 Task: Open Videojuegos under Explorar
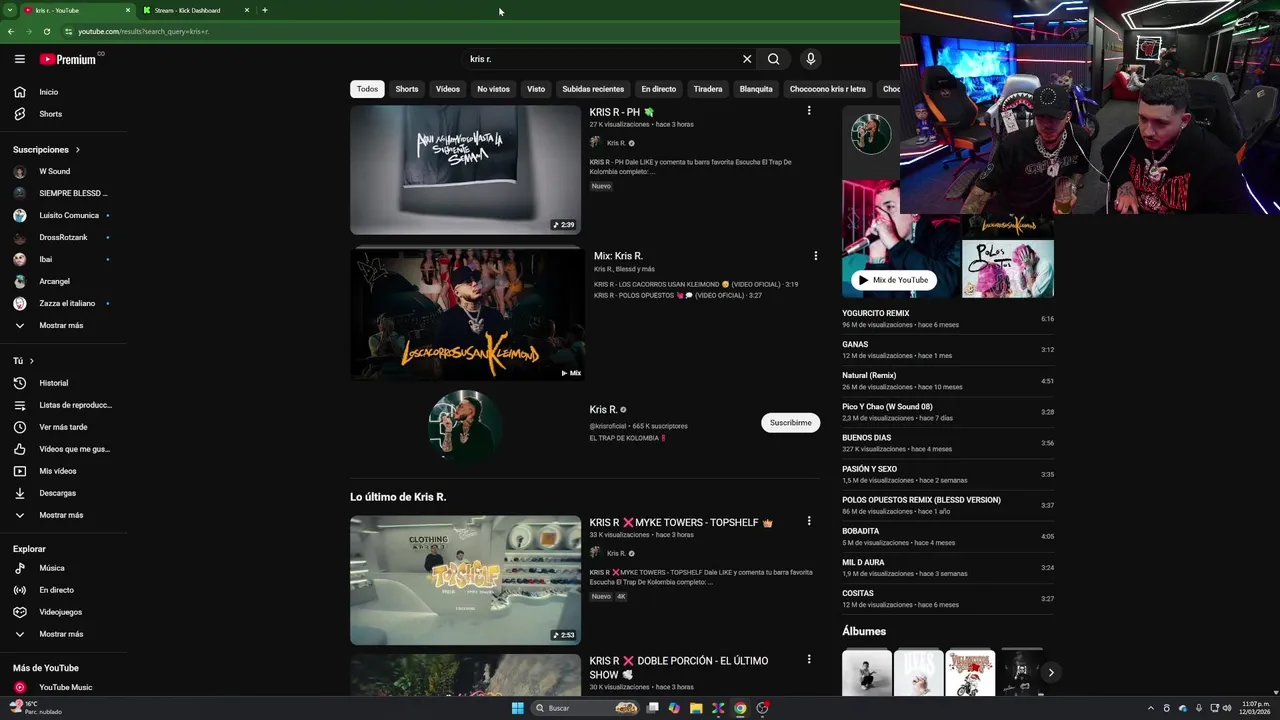pos(63,612)
